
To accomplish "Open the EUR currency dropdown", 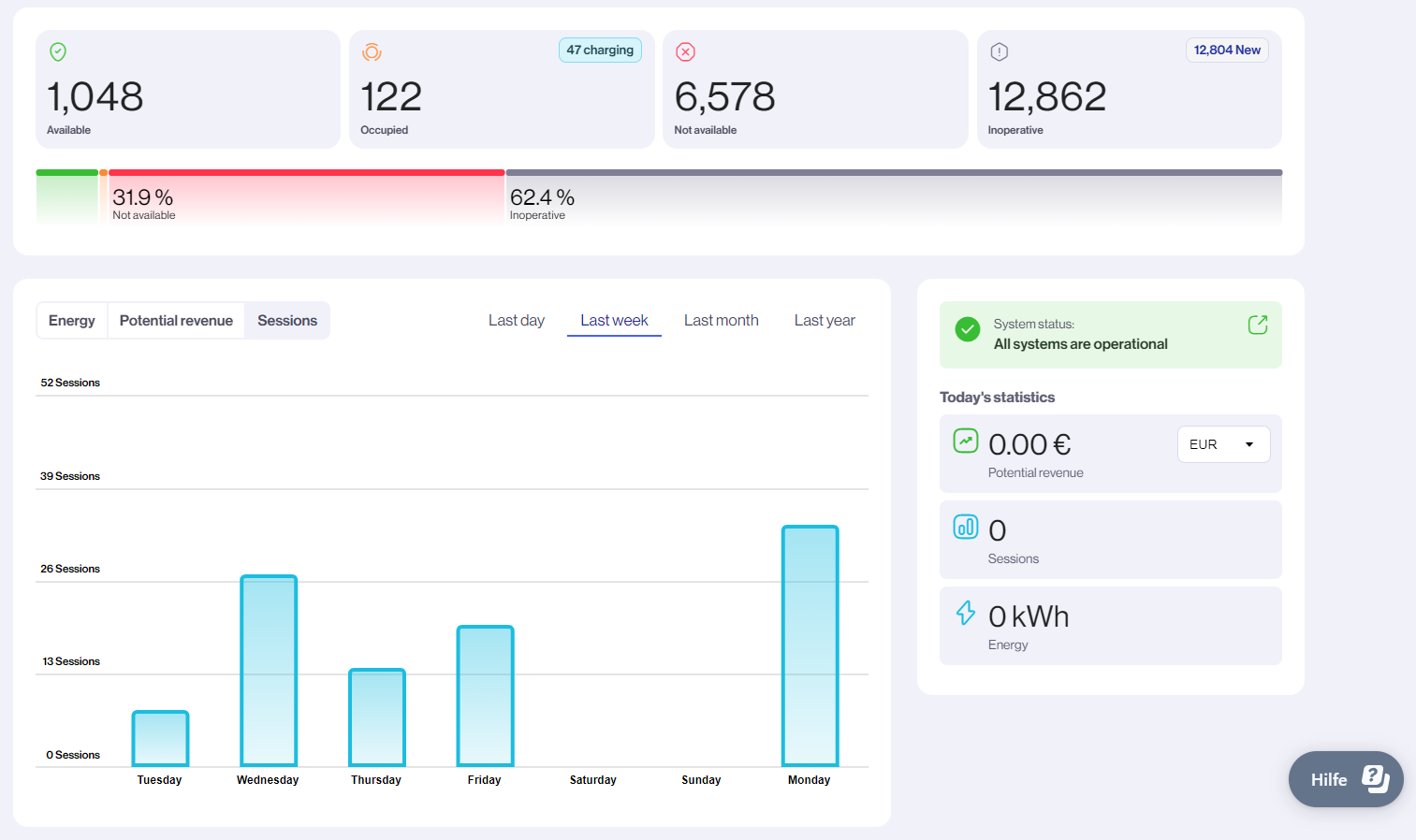I will click(1223, 443).
